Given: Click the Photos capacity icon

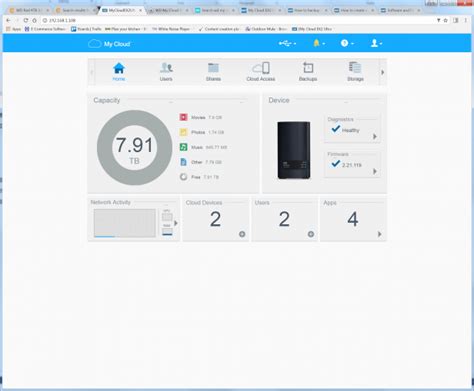Looking at the screenshot, I should click(x=183, y=132).
